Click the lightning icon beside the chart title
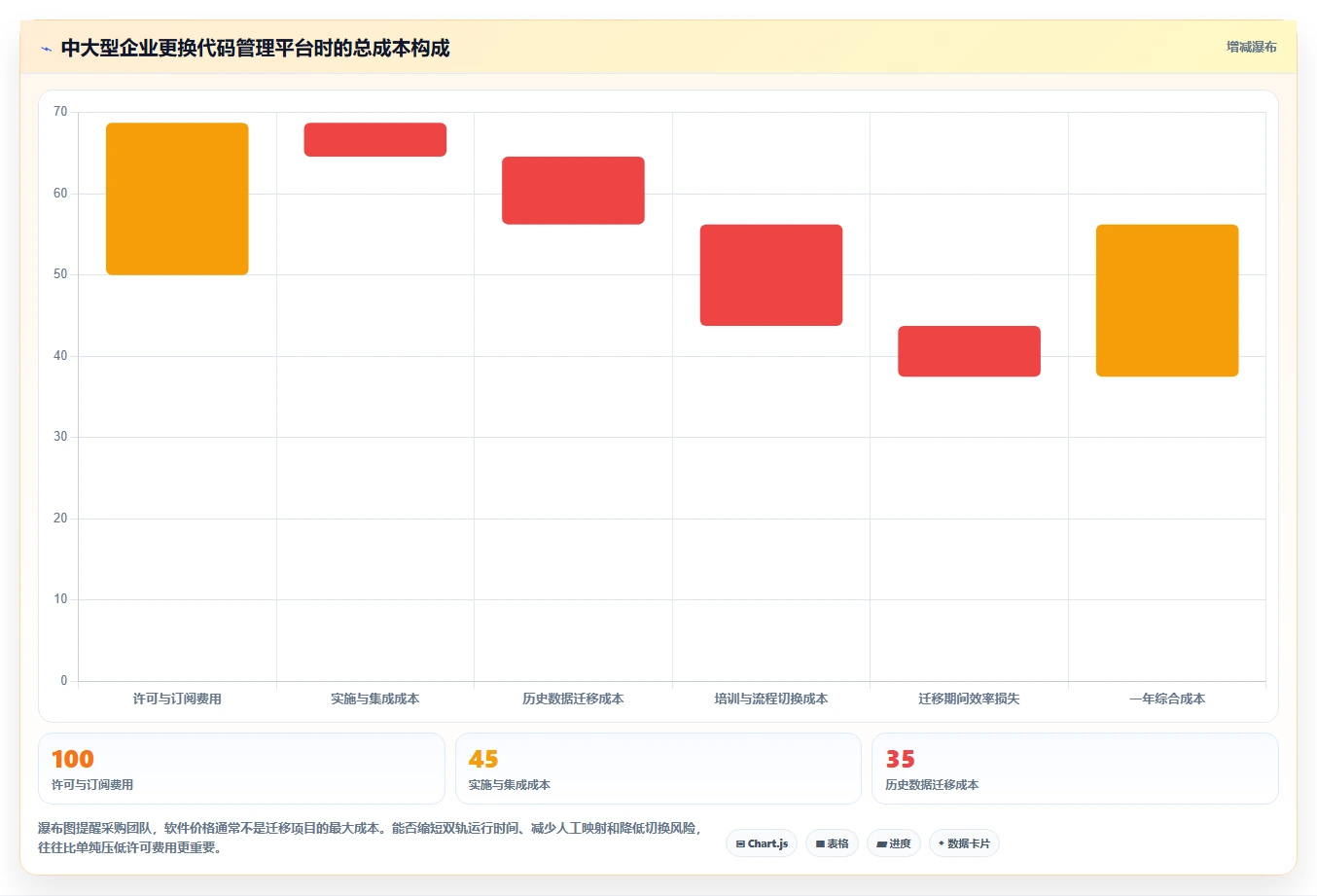Image resolution: width=1317 pixels, height=896 pixels. point(46,49)
